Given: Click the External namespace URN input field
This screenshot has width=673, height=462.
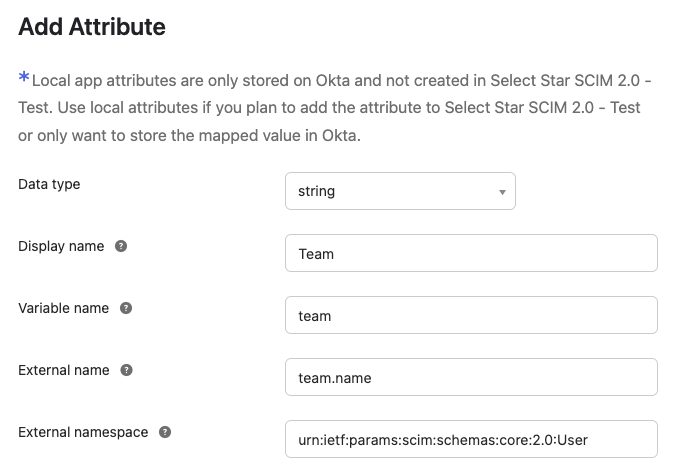Looking at the screenshot, I should [471, 440].
